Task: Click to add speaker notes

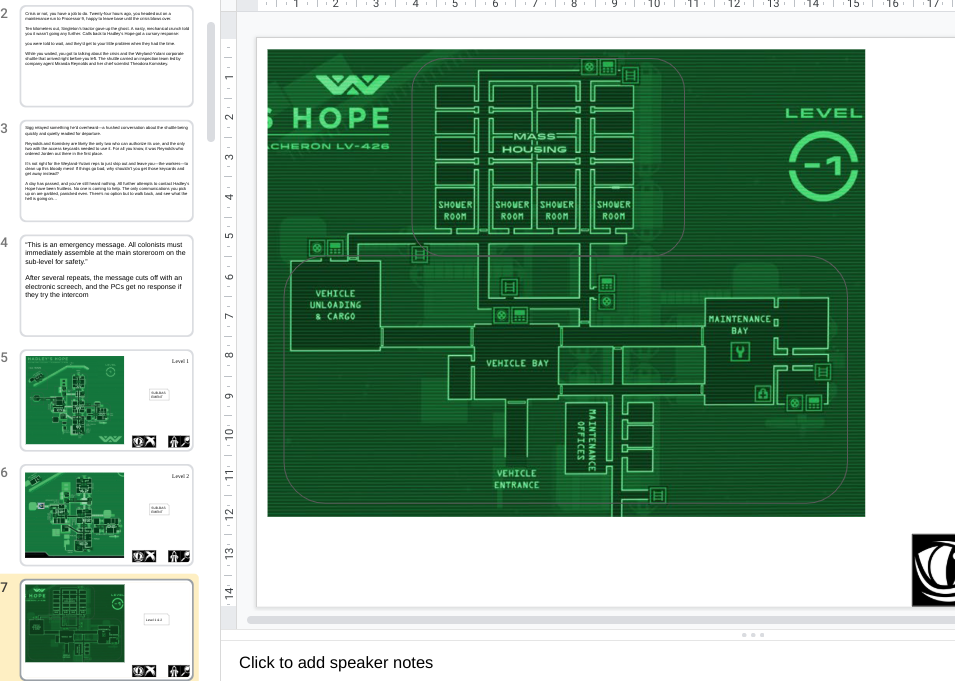Action: [336, 662]
